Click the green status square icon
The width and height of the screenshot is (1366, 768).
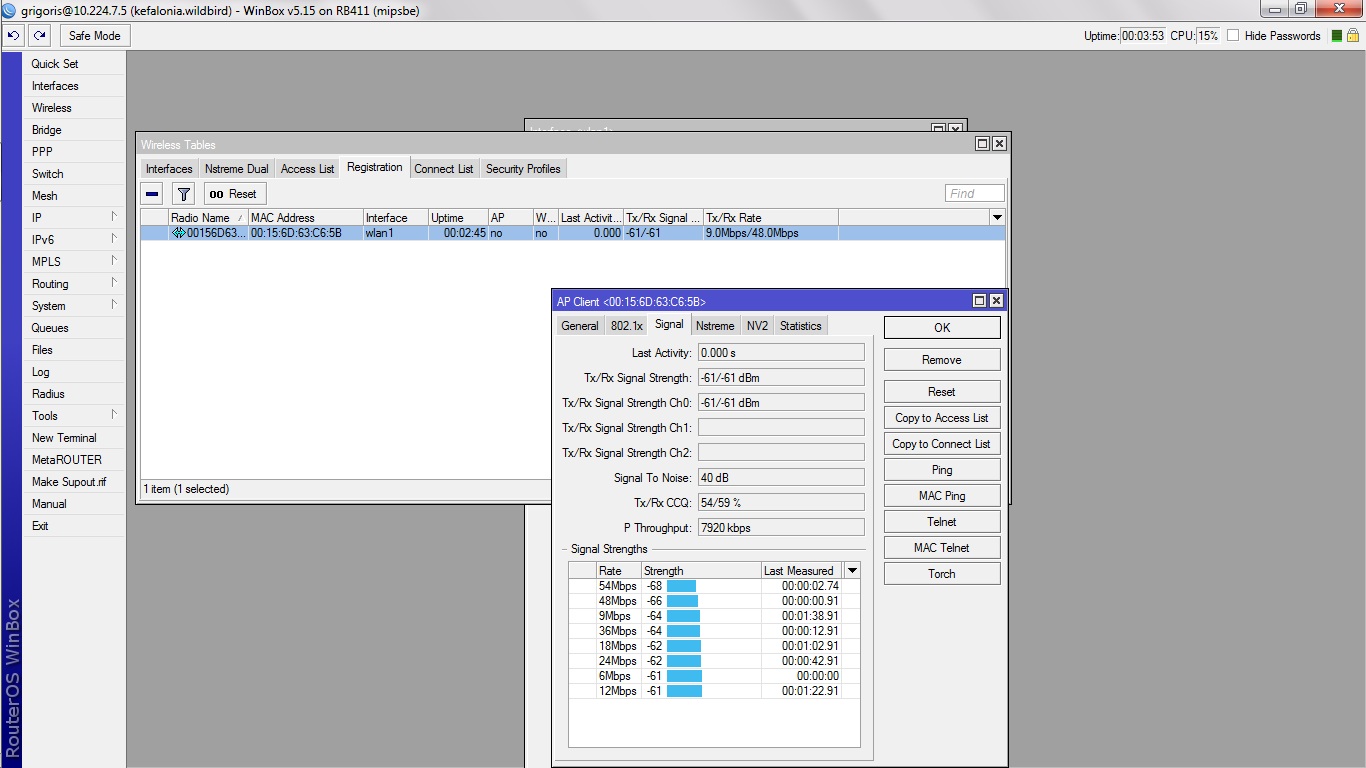pyautogui.click(x=1337, y=35)
